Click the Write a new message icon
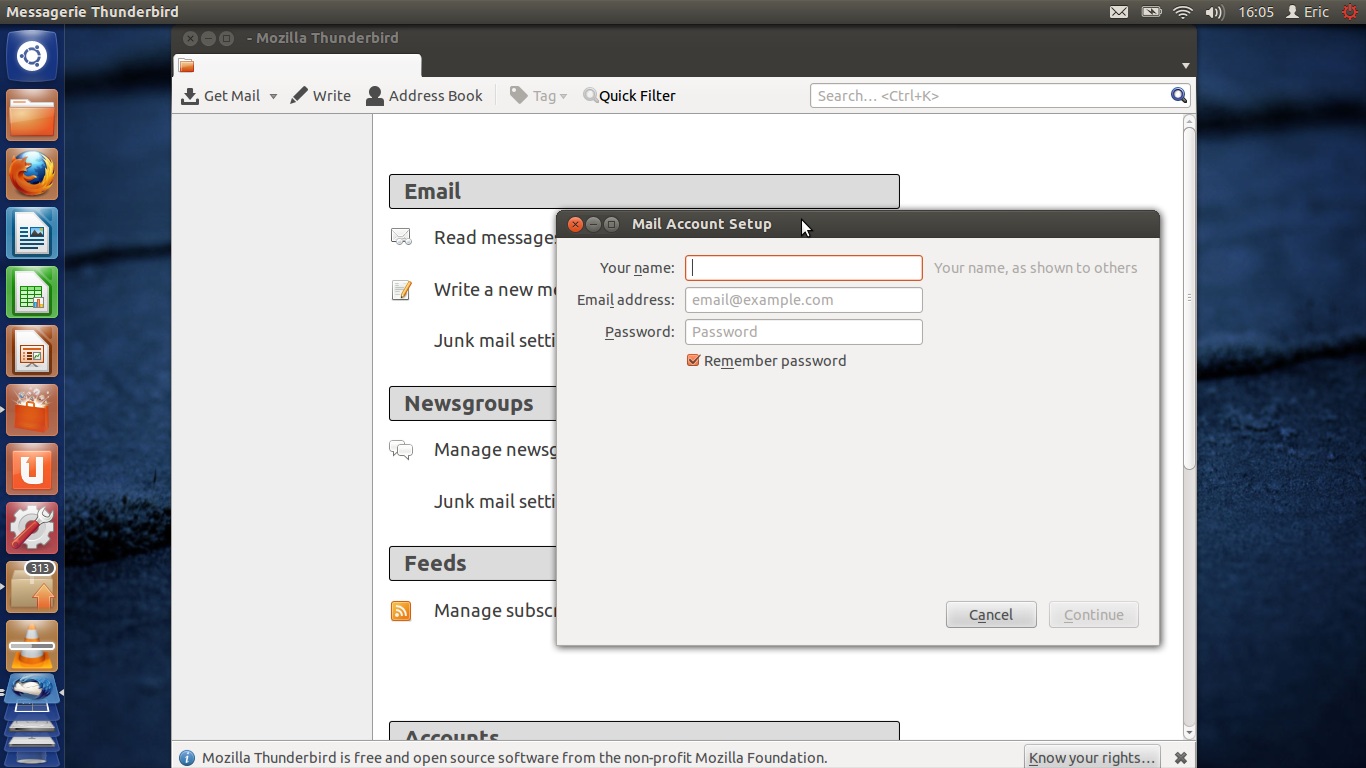 point(401,290)
